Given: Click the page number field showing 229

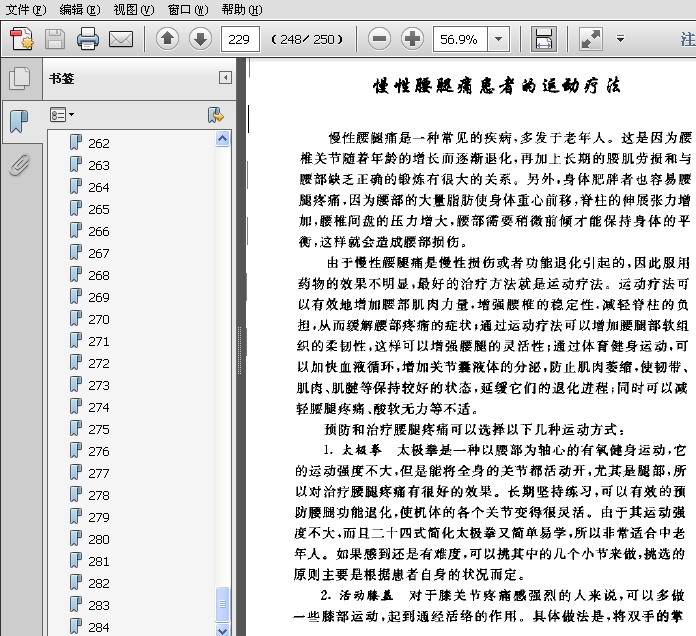Looking at the screenshot, I should (240, 40).
